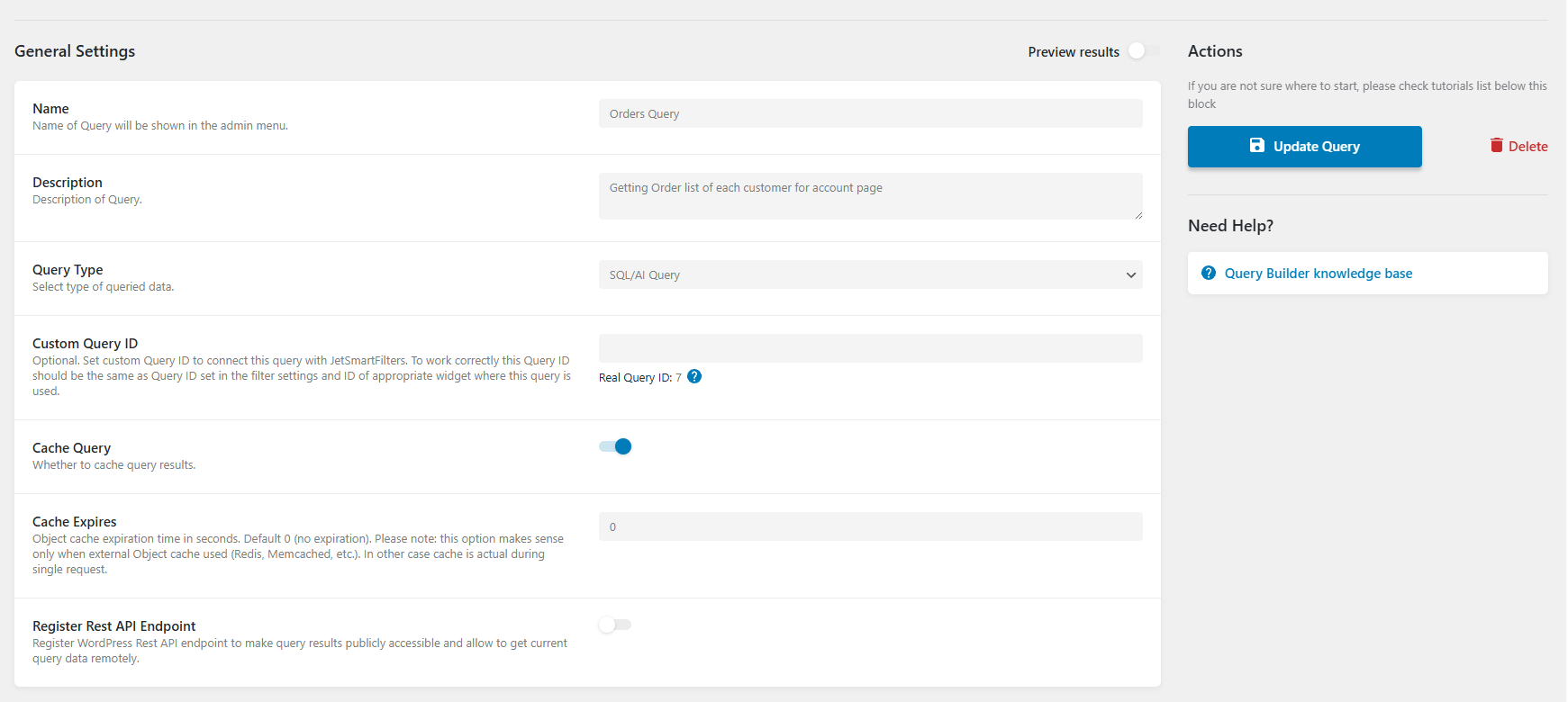Click the Cache Expires seconds field

coord(870,527)
